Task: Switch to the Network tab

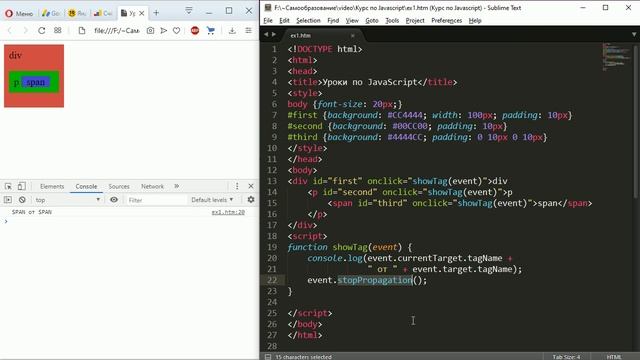Action: tap(152, 186)
